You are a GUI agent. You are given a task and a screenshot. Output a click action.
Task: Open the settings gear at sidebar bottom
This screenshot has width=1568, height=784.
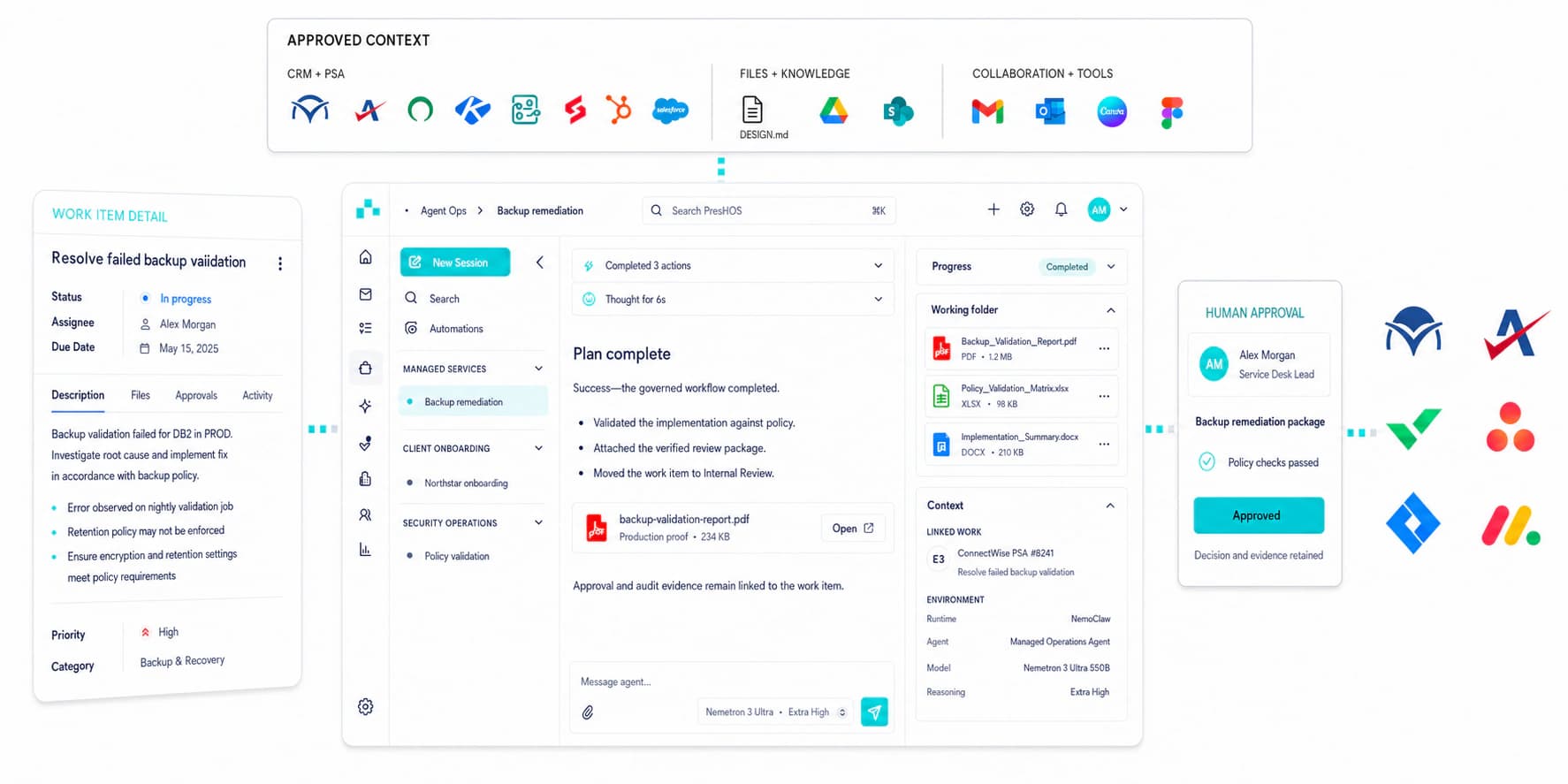click(x=365, y=706)
